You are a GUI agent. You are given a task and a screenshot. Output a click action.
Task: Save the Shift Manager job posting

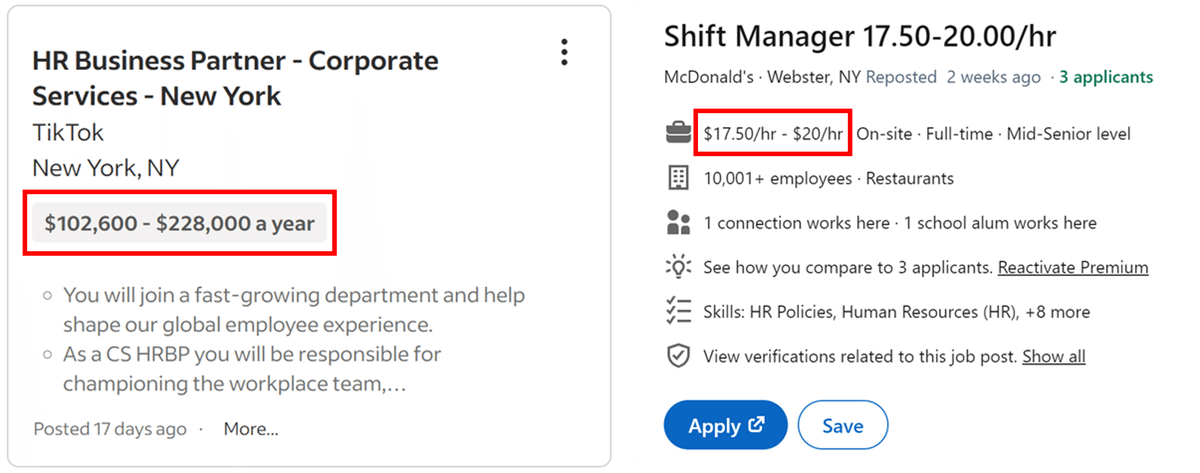pos(843,425)
